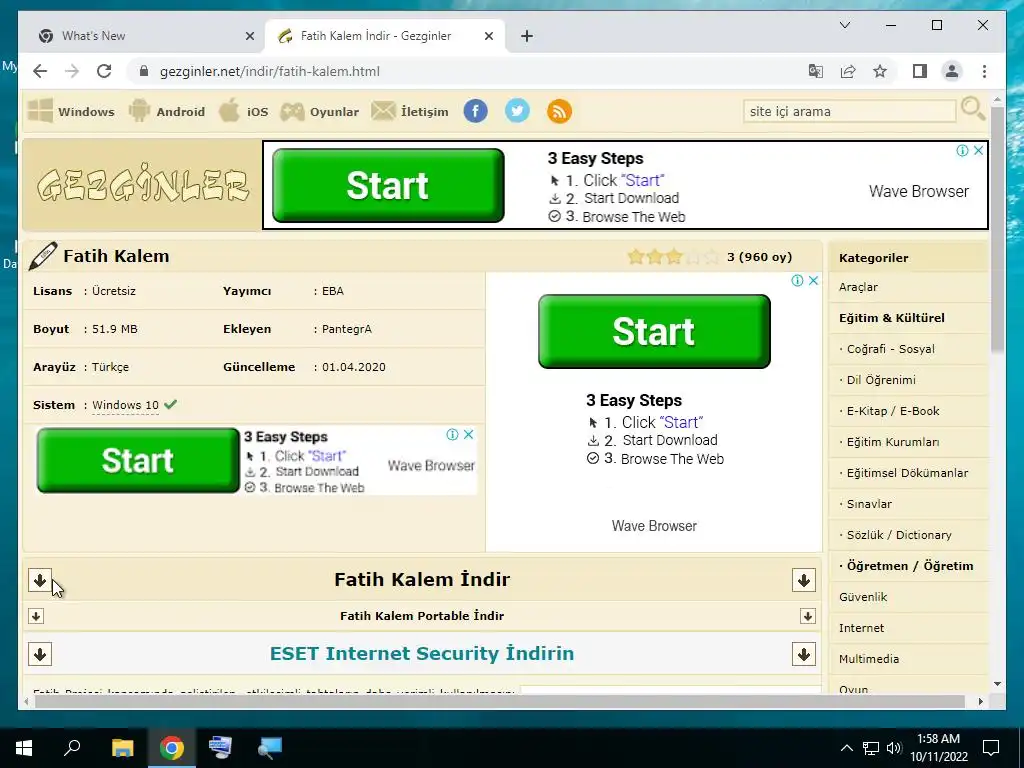Click Start button in large square ad
Screen dimensions: 1024x768
pyautogui.click(x=654, y=331)
